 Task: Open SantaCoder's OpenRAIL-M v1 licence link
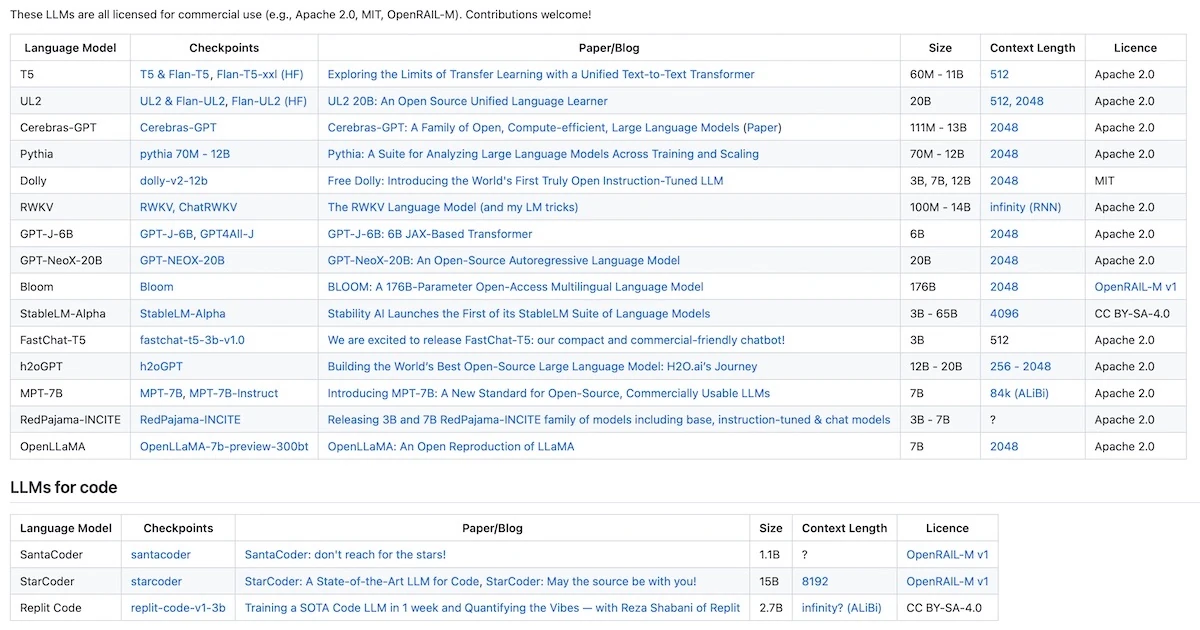947,554
